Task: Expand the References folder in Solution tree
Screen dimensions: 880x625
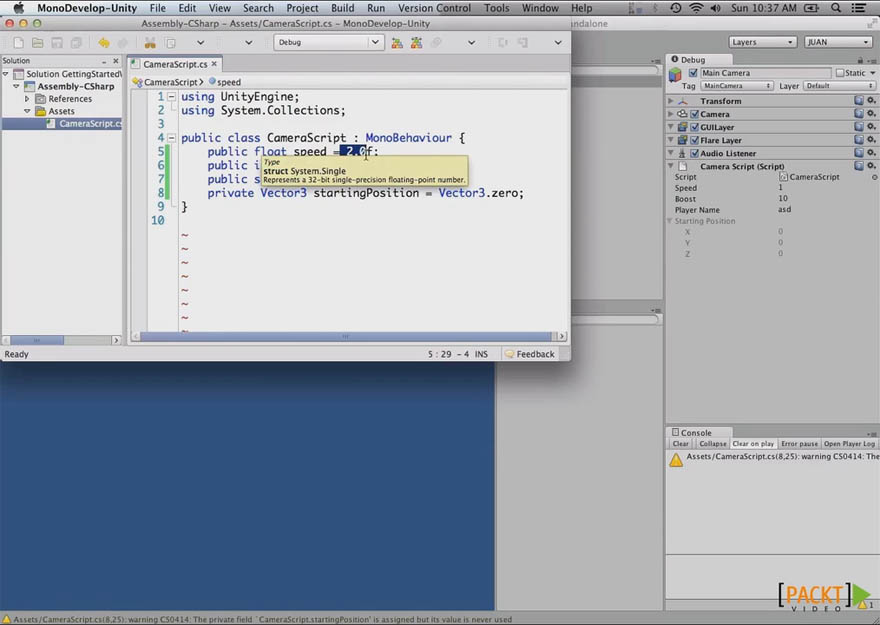Action: click(x=26, y=99)
